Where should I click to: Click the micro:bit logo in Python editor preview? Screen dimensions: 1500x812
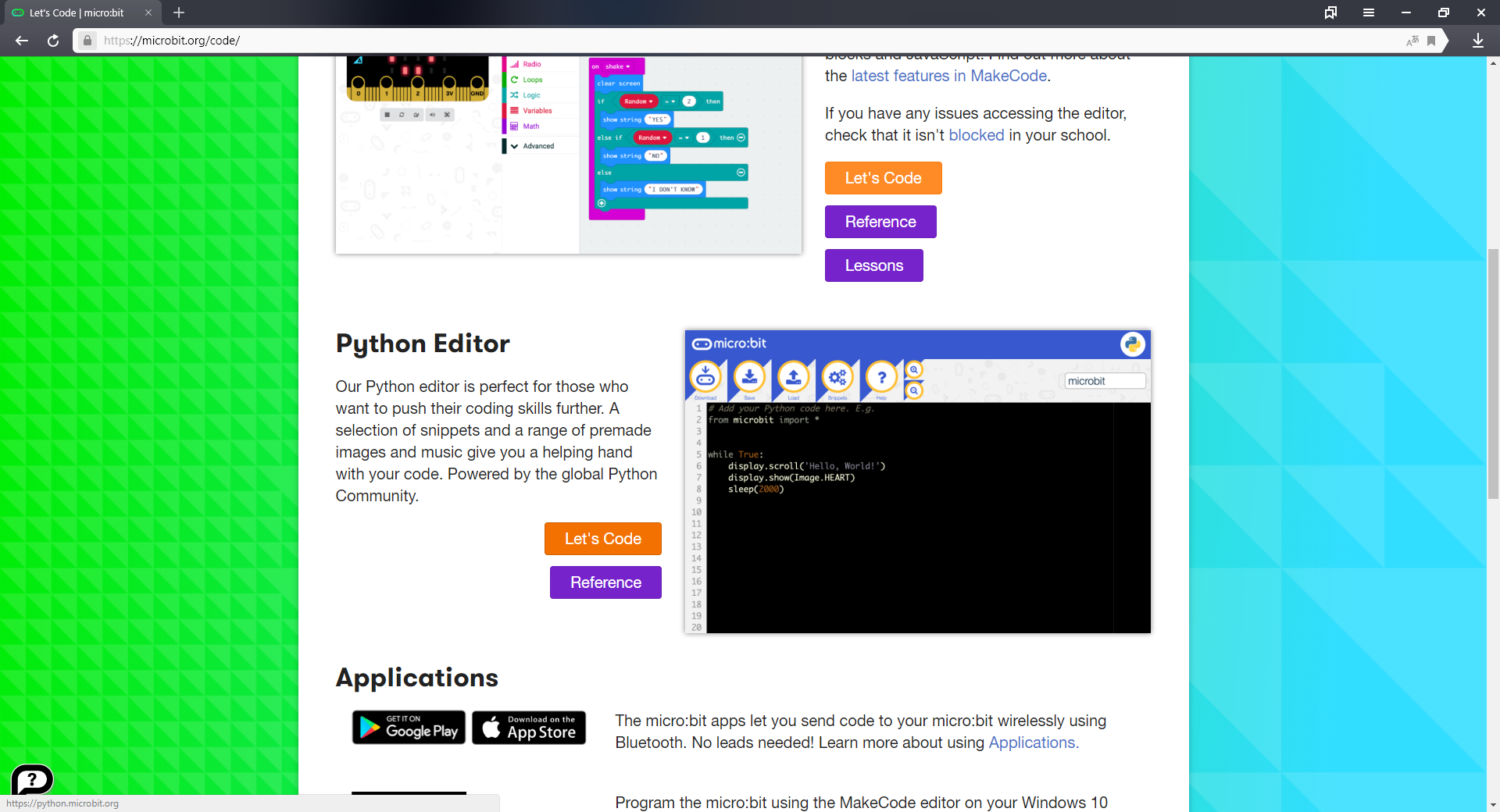[729, 344]
